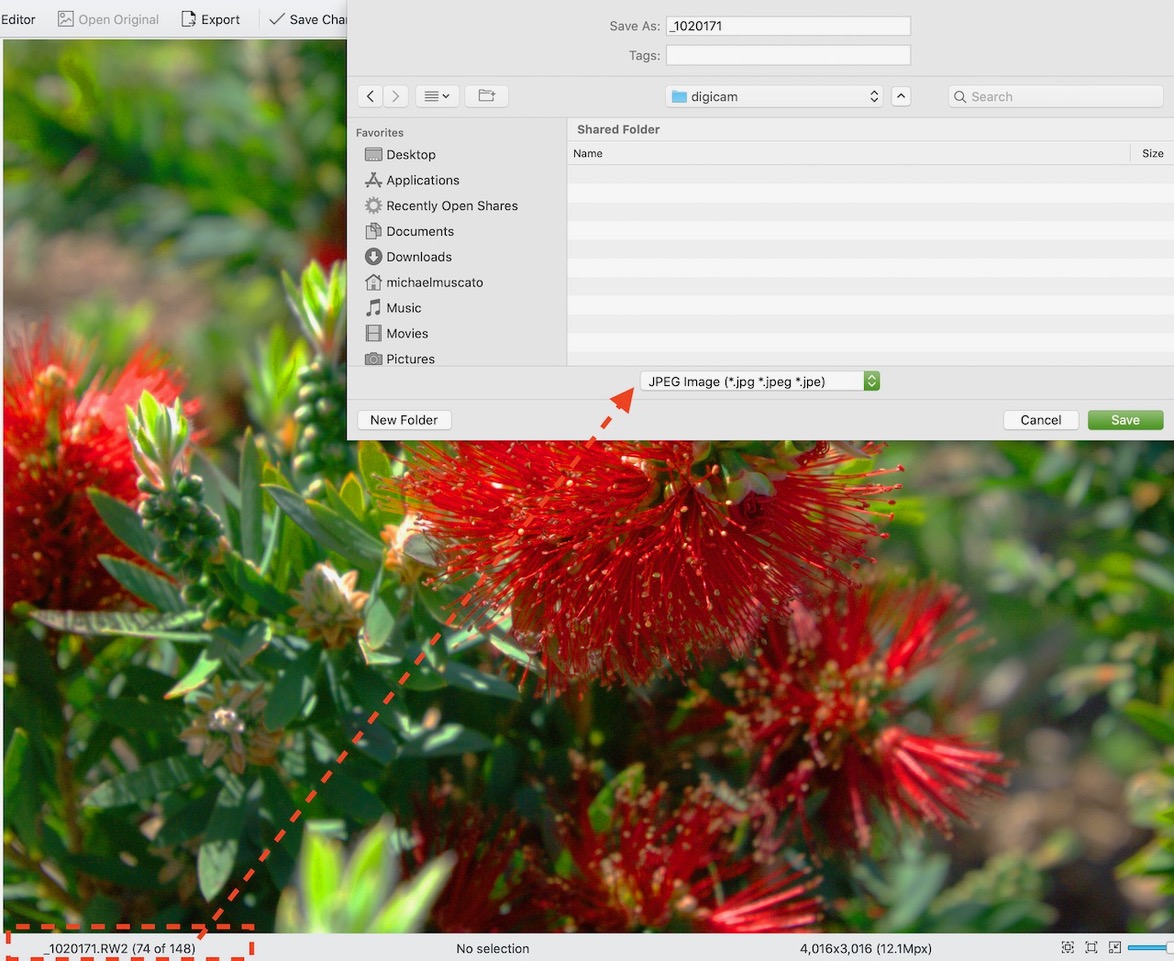This screenshot has width=1174, height=961.
Task: Click the new folder icon in dialog toolbar
Action: coord(486,96)
